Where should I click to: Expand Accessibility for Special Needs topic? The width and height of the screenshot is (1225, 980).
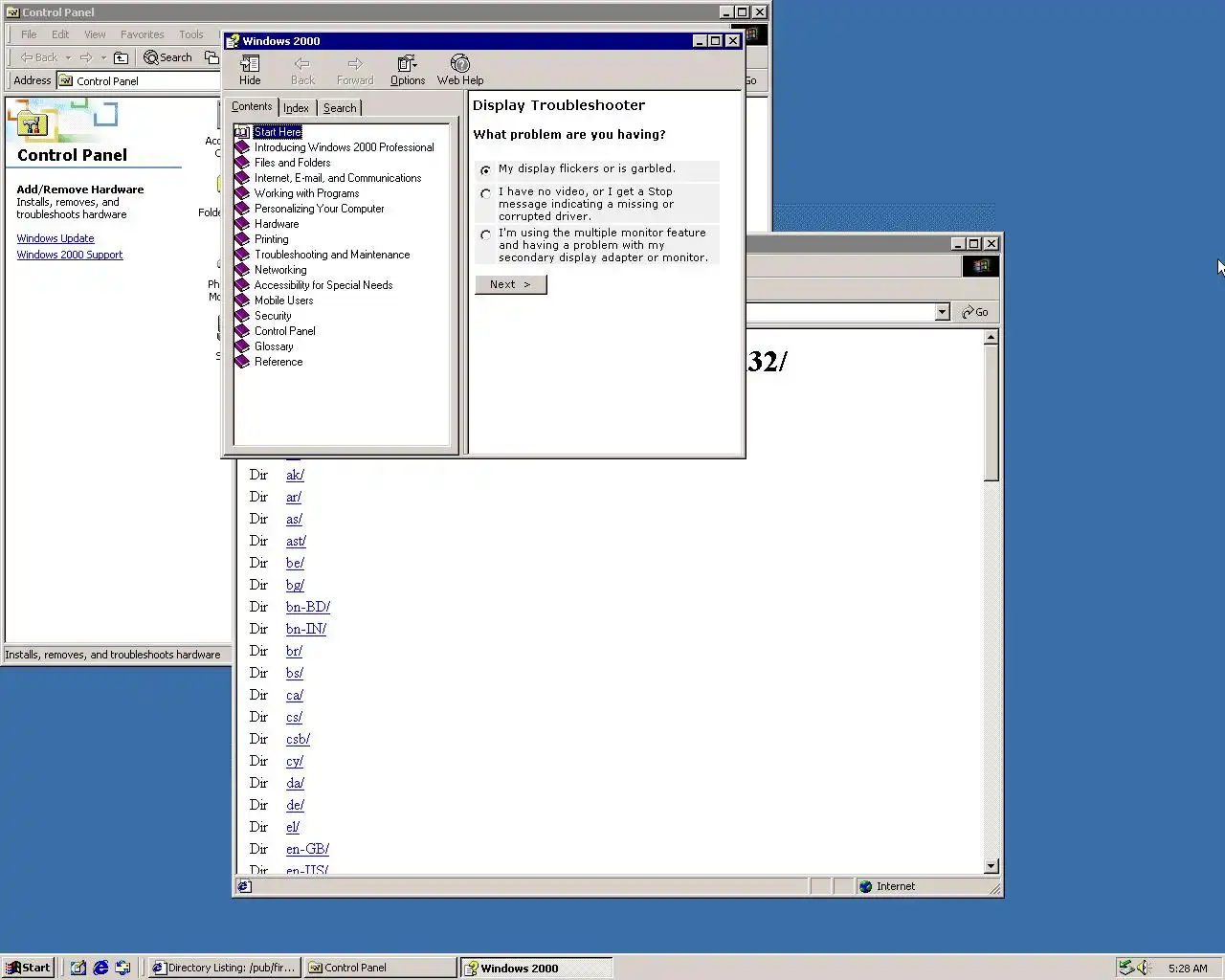point(323,285)
